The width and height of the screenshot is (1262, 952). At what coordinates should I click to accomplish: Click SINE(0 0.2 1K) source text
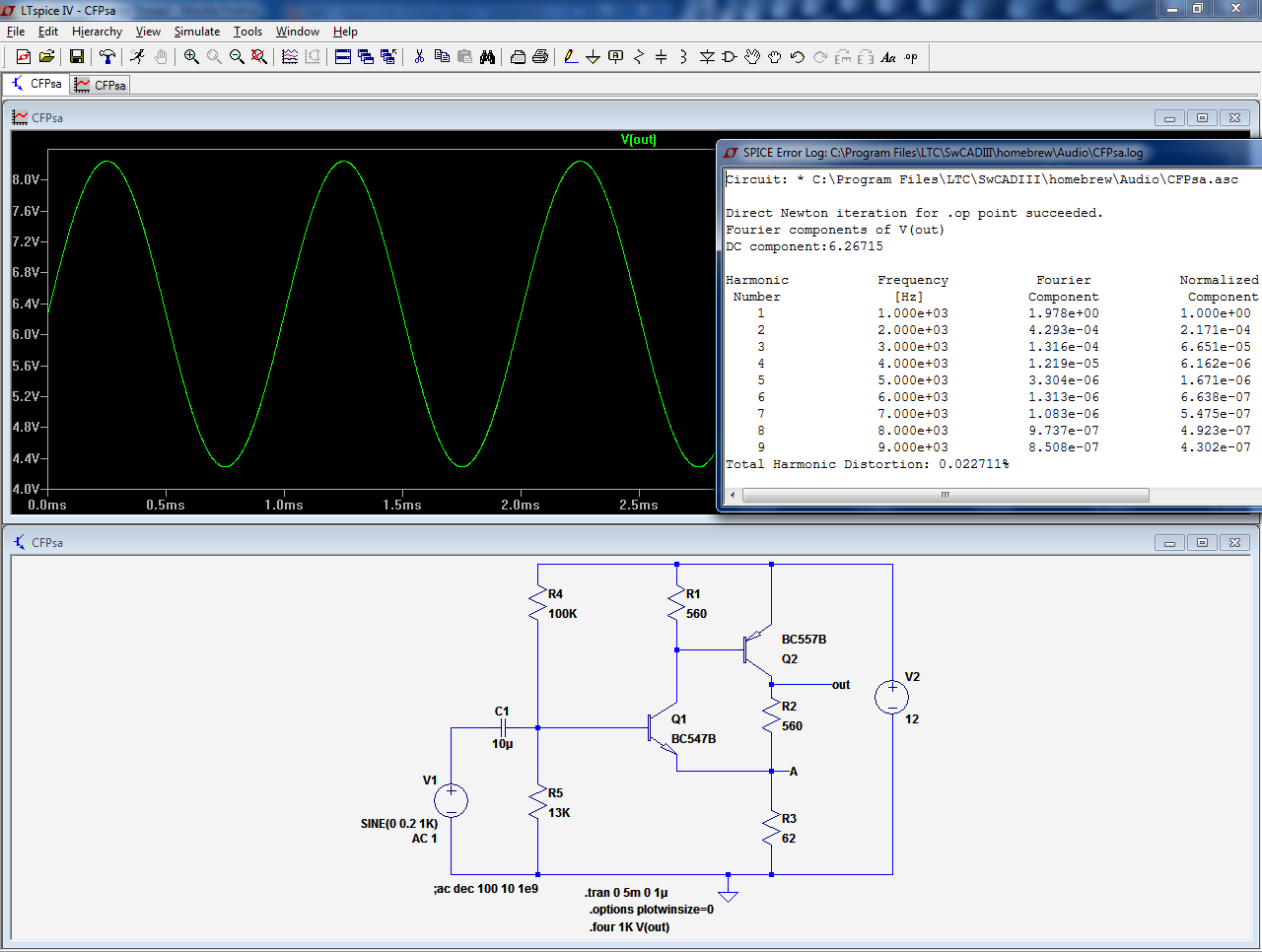tap(399, 824)
